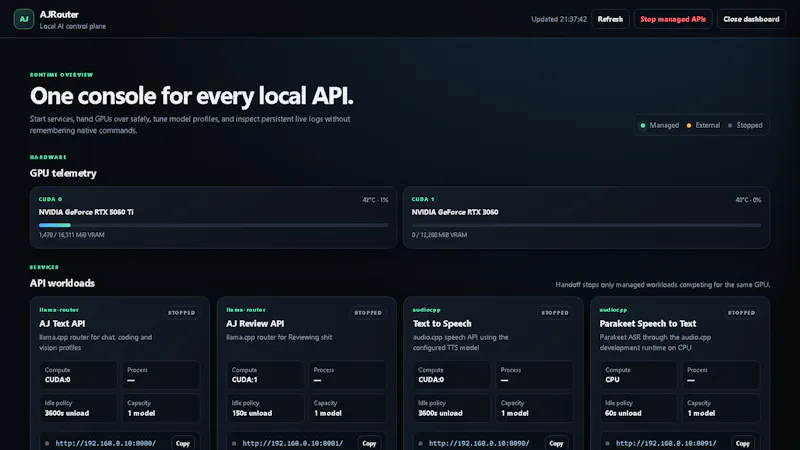Image resolution: width=800 pixels, height=450 pixels.
Task: Stop managed APIs
Action: point(673,19)
